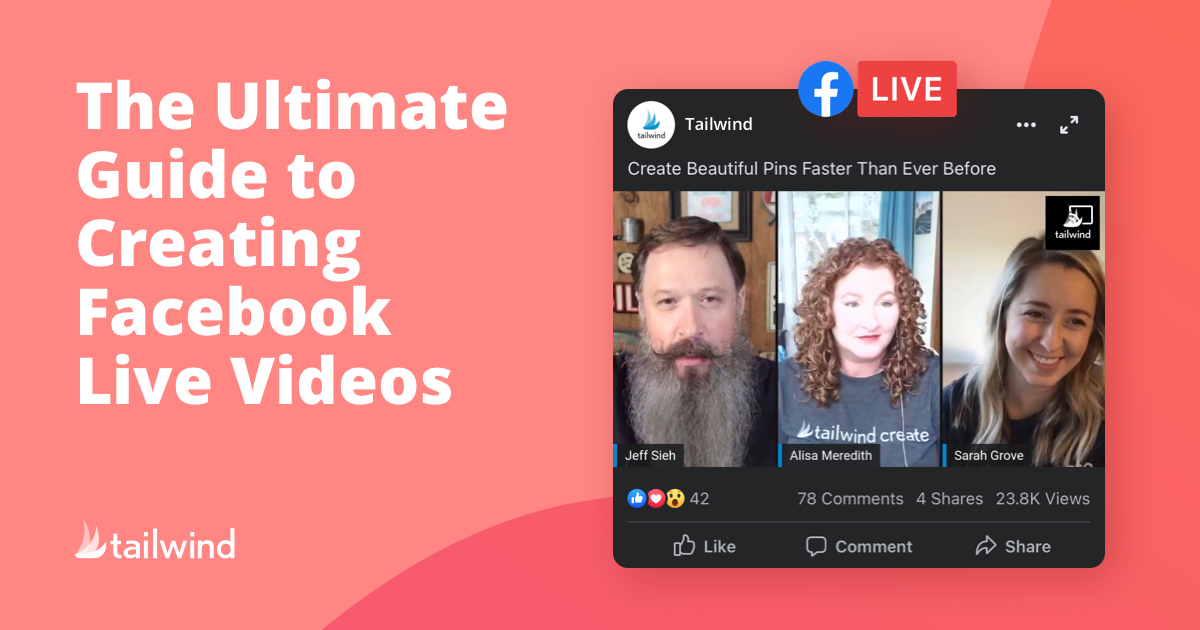Image resolution: width=1200 pixels, height=630 pixels.
Task: Click the red LIVE indicator badge
Action: [906, 89]
